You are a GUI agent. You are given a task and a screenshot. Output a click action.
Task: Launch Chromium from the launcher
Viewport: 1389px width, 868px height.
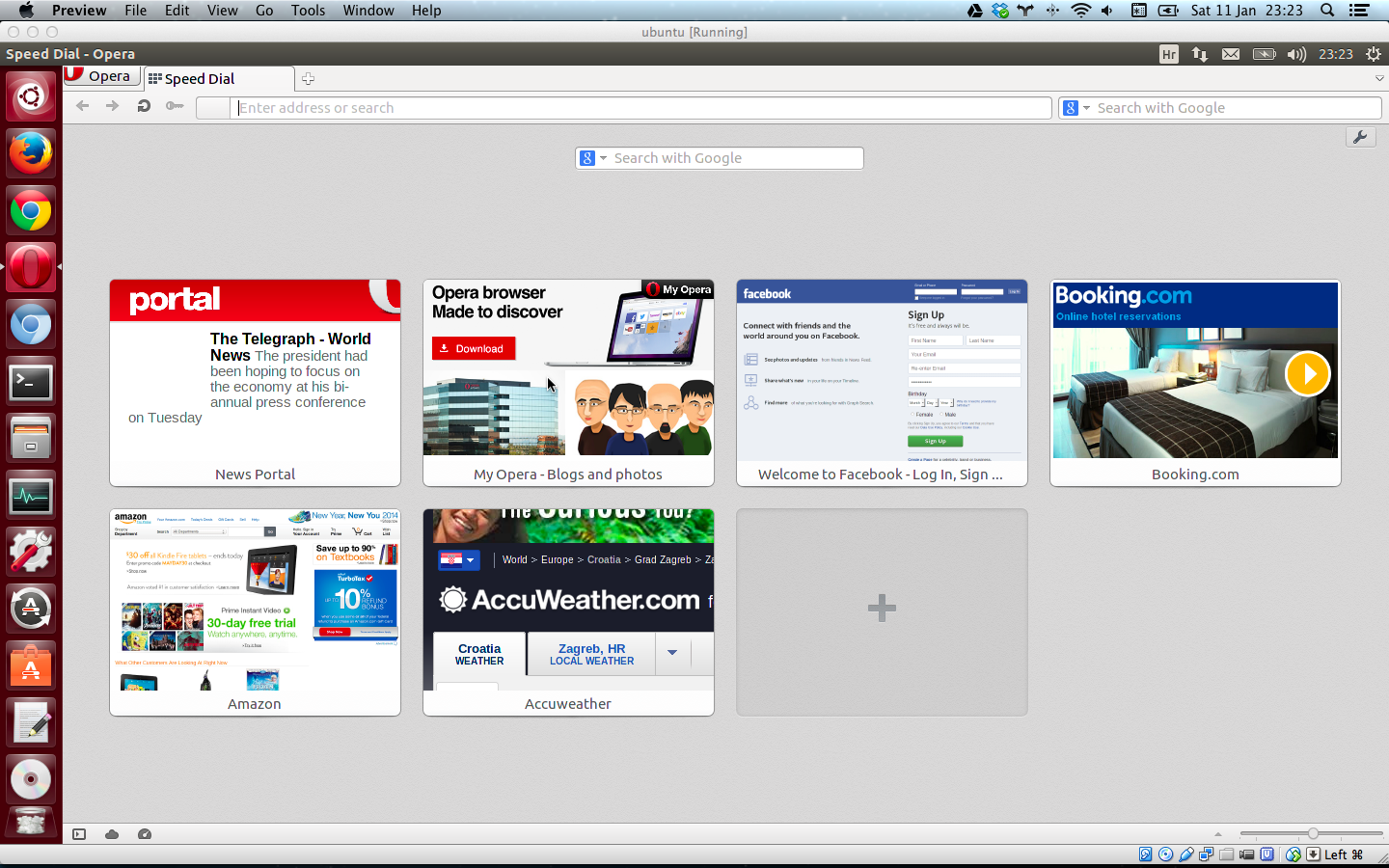[31, 324]
